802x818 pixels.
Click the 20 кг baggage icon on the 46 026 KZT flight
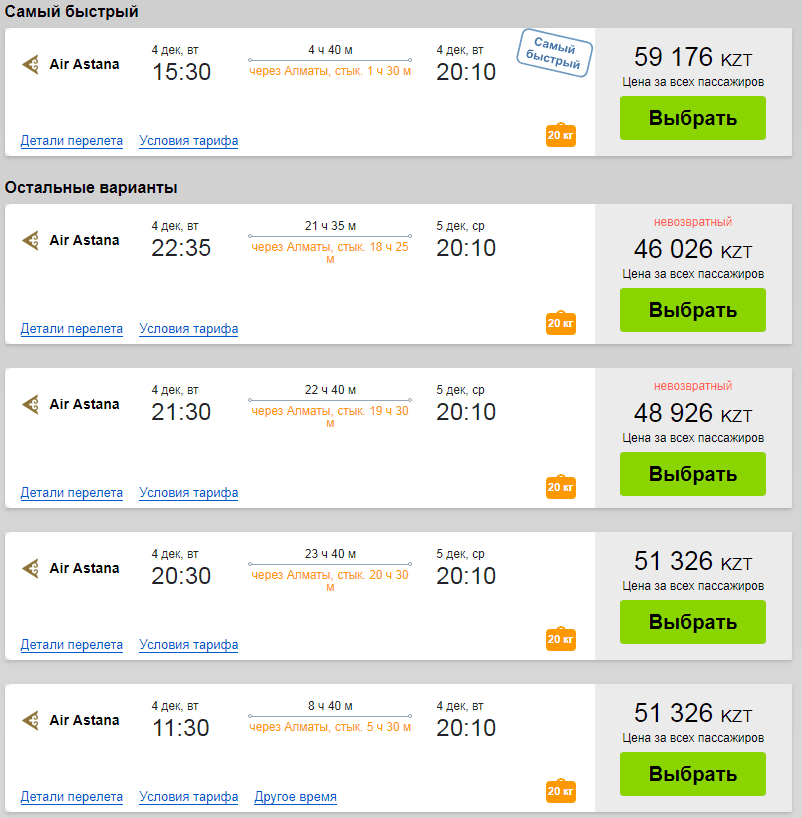561,323
